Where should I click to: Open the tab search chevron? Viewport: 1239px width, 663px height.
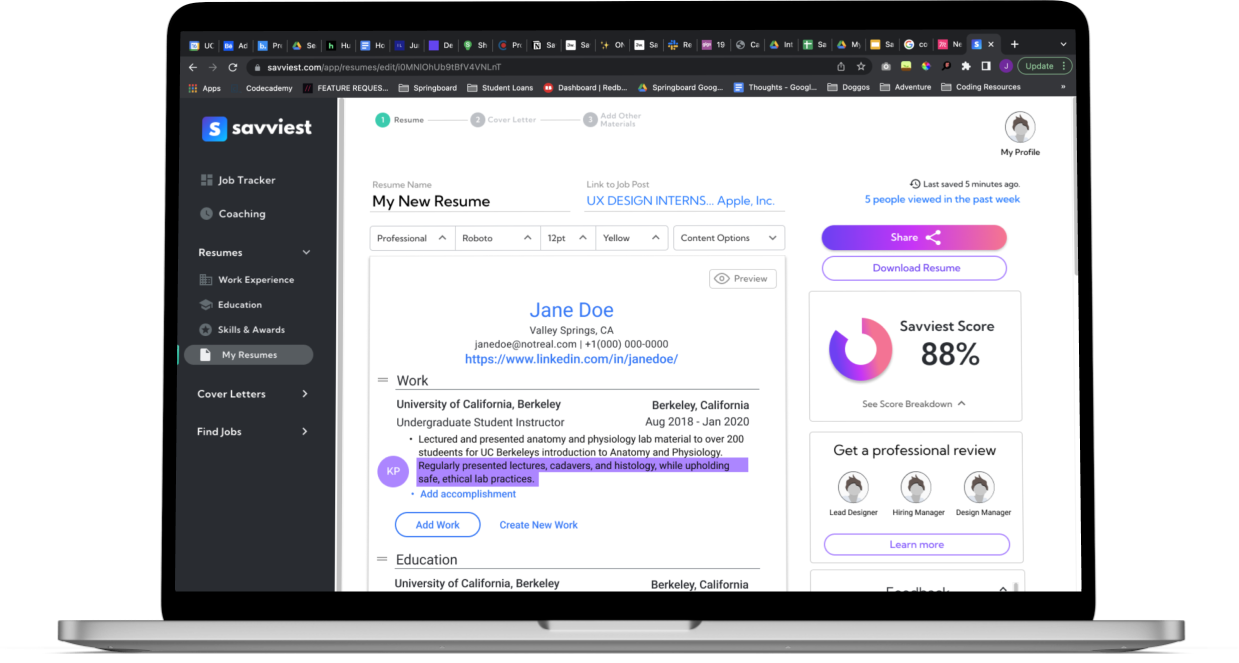(x=1063, y=44)
